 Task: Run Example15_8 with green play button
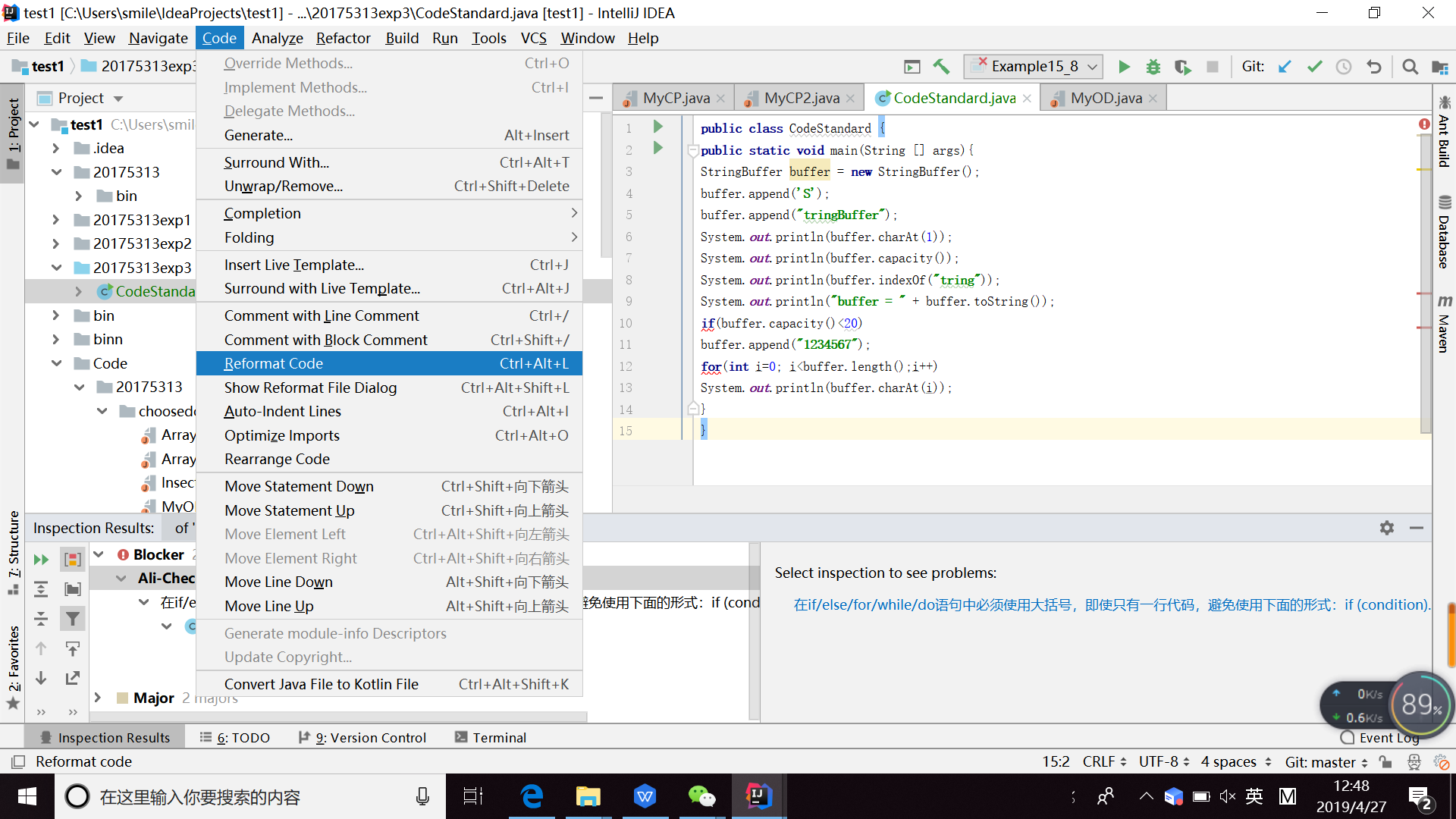[x=1124, y=67]
